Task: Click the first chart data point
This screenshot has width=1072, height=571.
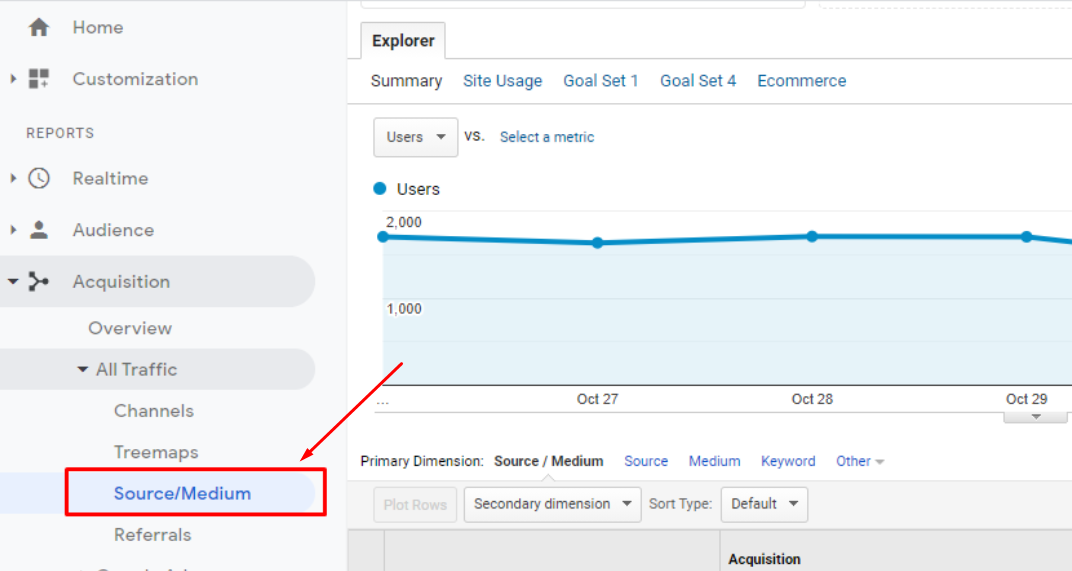Action: 384,237
